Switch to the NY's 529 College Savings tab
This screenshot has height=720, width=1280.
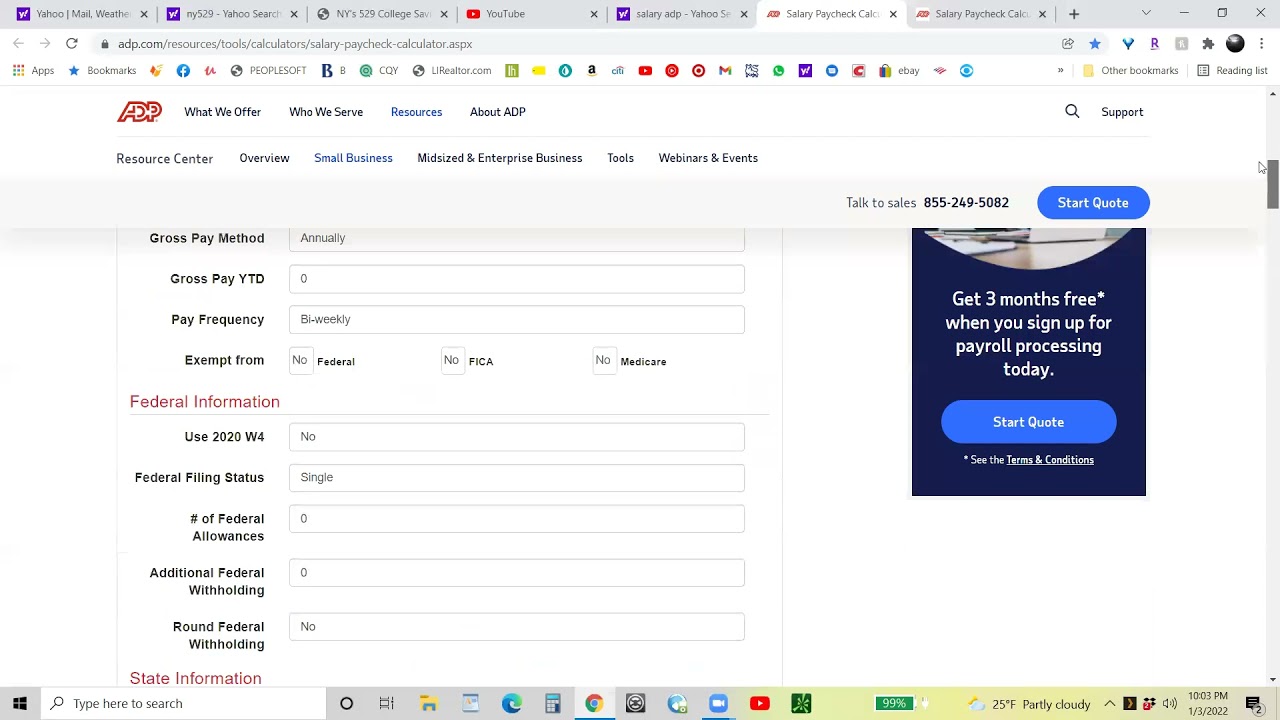coord(380,14)
